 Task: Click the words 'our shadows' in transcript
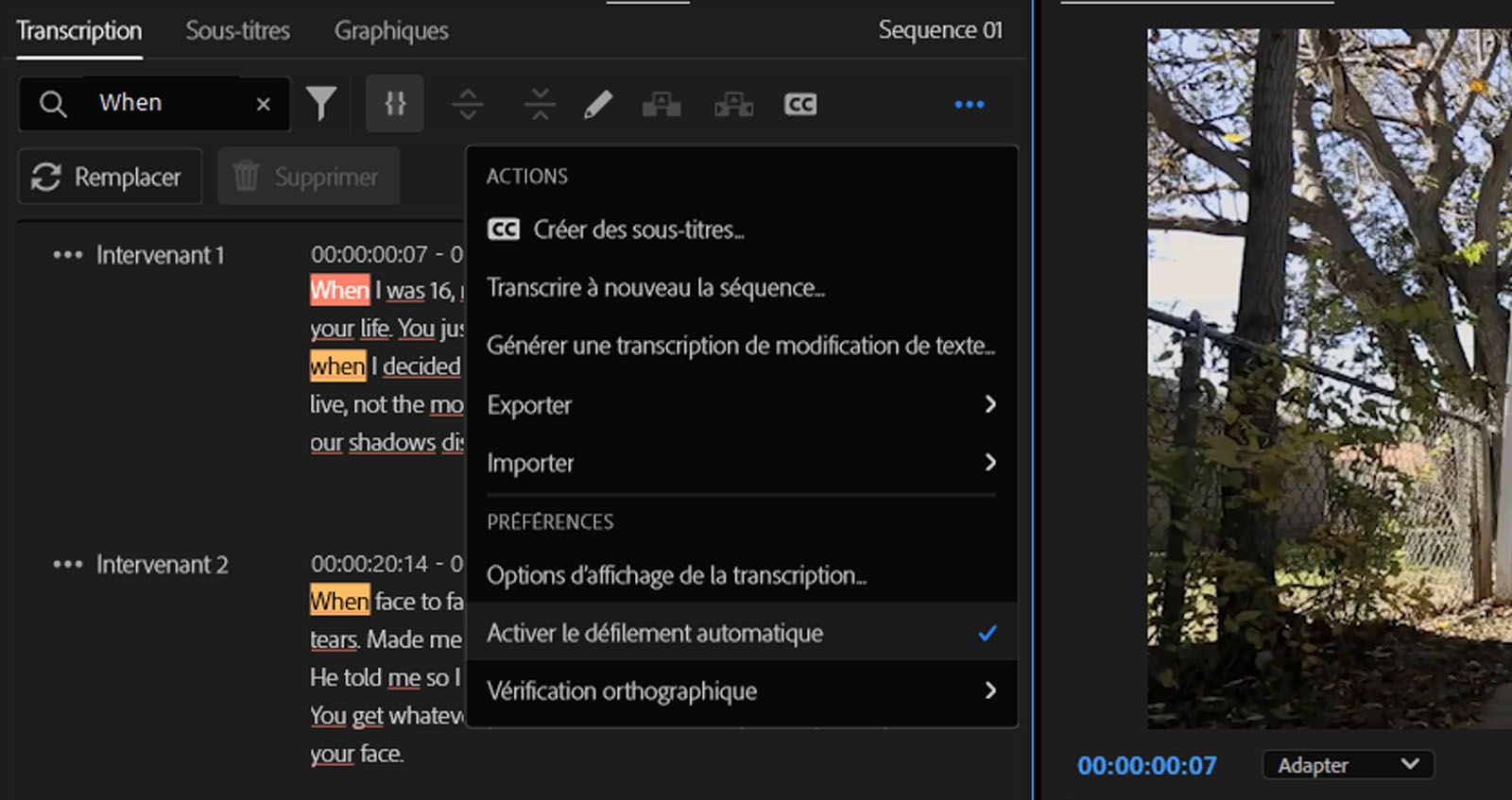373,442
